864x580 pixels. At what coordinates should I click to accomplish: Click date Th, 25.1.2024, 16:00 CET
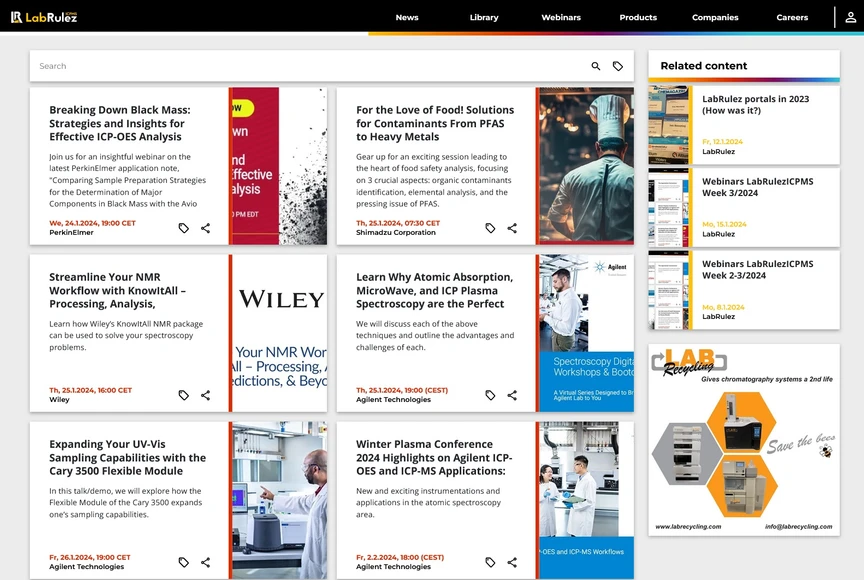(x=90, y=390)
